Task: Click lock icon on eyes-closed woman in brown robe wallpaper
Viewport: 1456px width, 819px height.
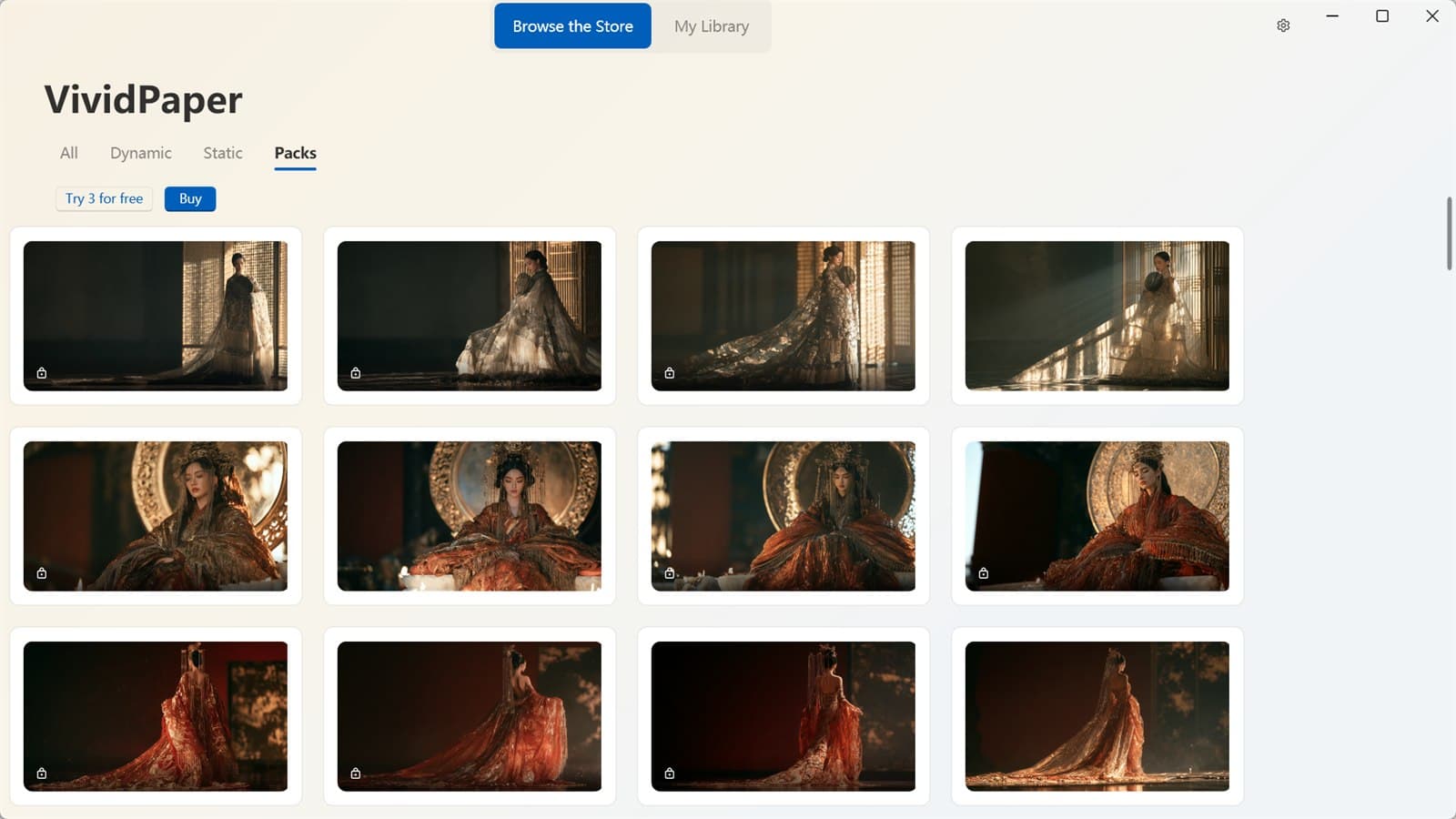Action: tap(42, 573)
